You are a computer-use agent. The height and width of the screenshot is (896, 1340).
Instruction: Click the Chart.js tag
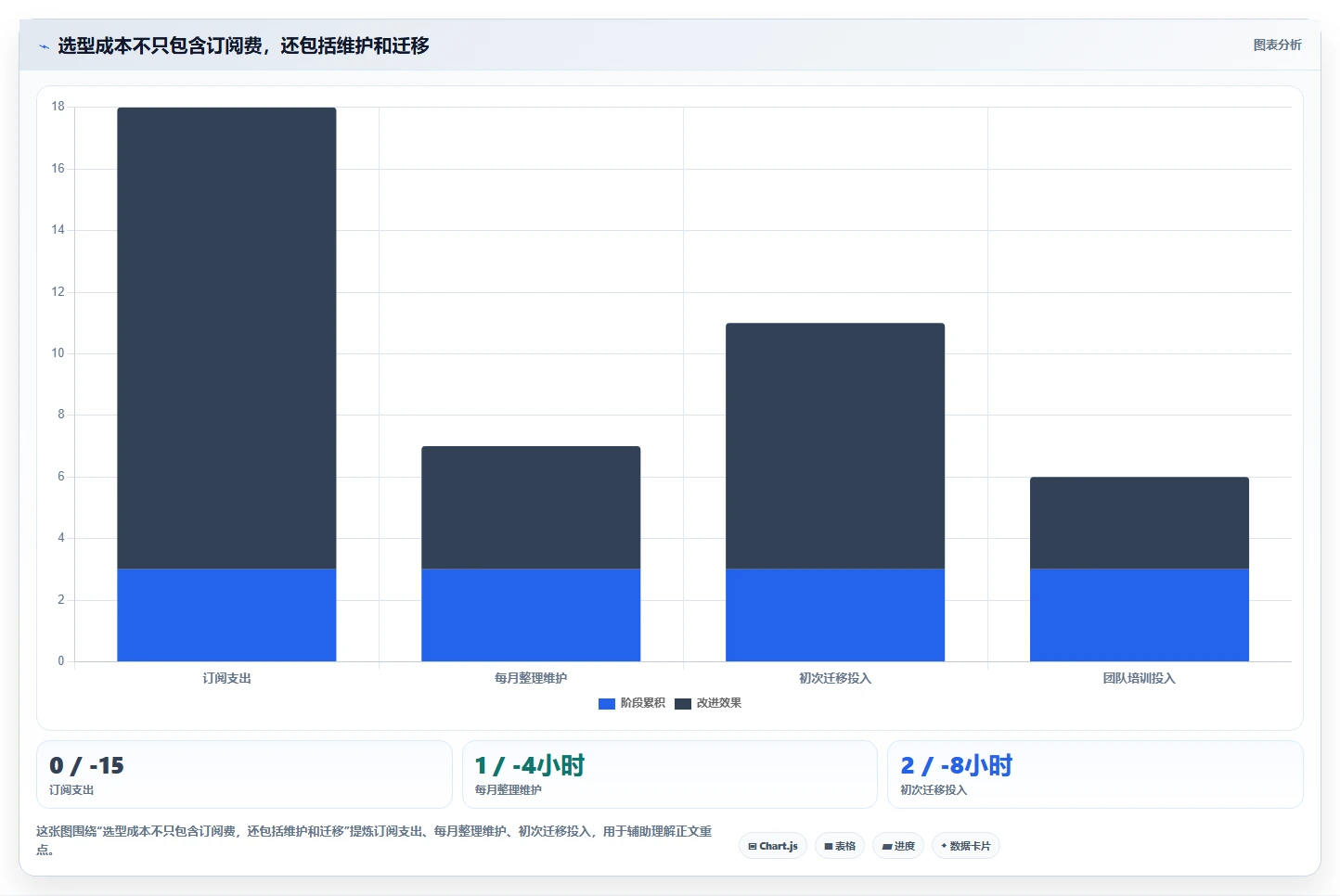pyautogui.click(x=773, y=846)
